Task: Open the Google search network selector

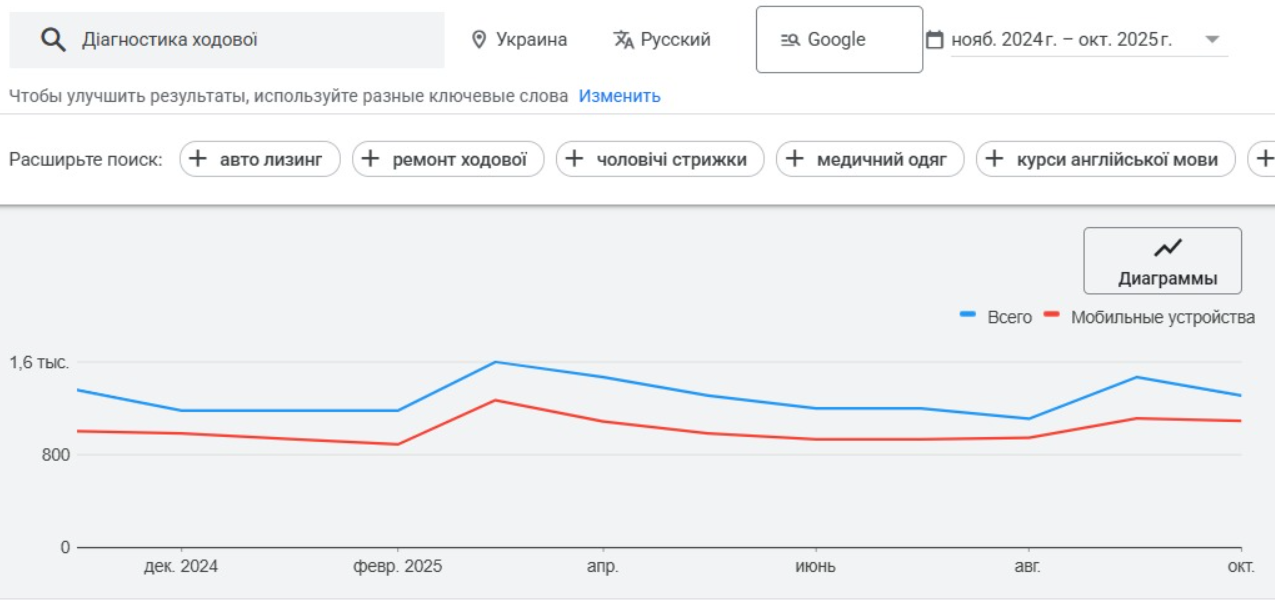Action: pyautogui.click(x=838, y=40)
